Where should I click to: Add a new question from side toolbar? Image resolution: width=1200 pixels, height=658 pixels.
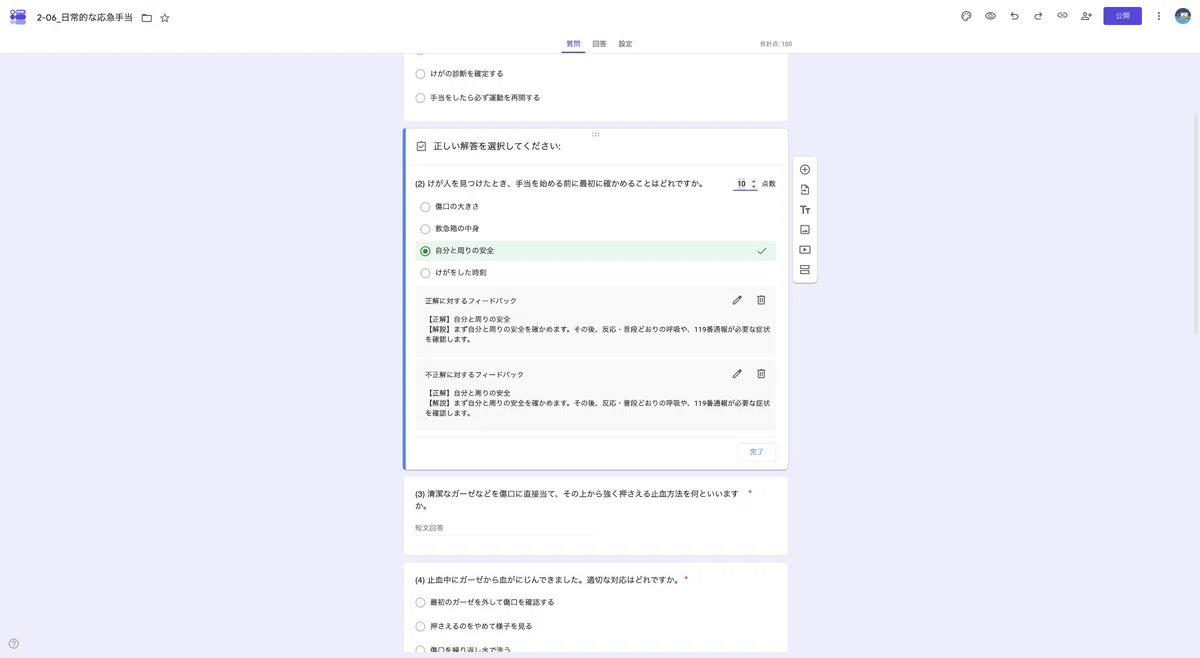pyautogui.click(x=805, y=169)
